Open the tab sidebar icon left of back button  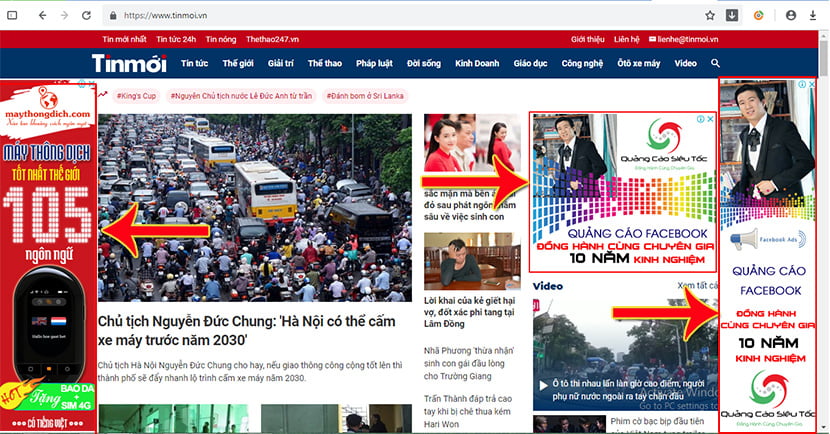click(12, 15)
